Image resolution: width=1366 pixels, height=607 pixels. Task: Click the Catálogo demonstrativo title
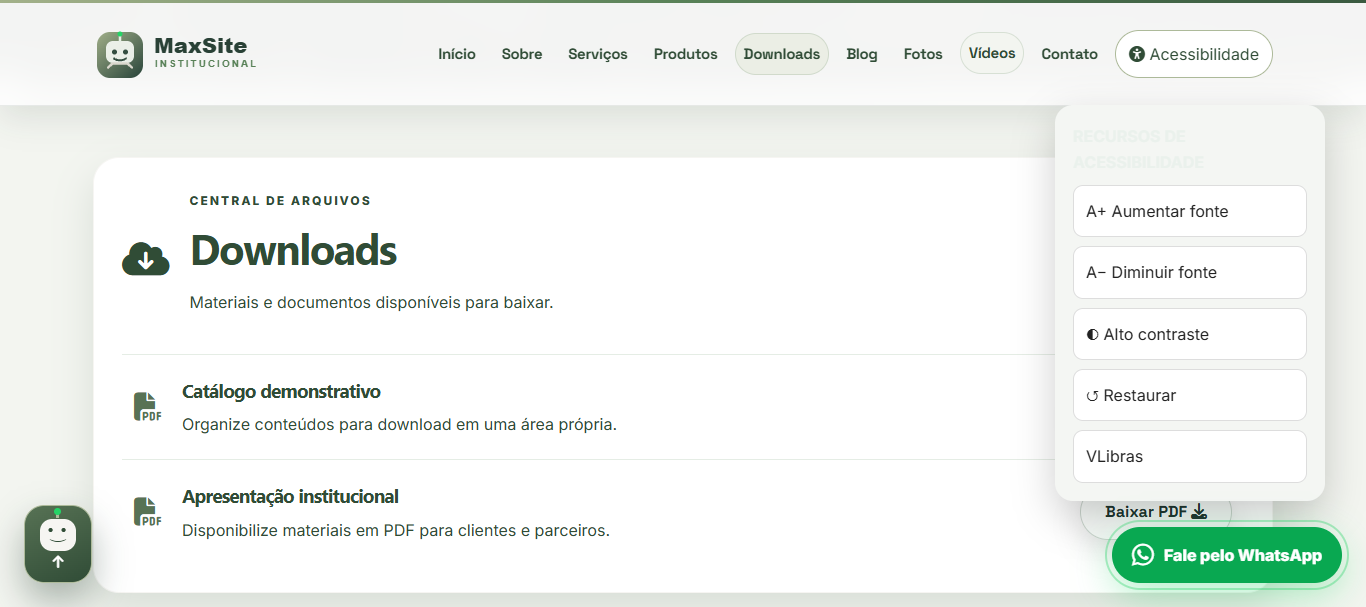(x=281, y=391)
